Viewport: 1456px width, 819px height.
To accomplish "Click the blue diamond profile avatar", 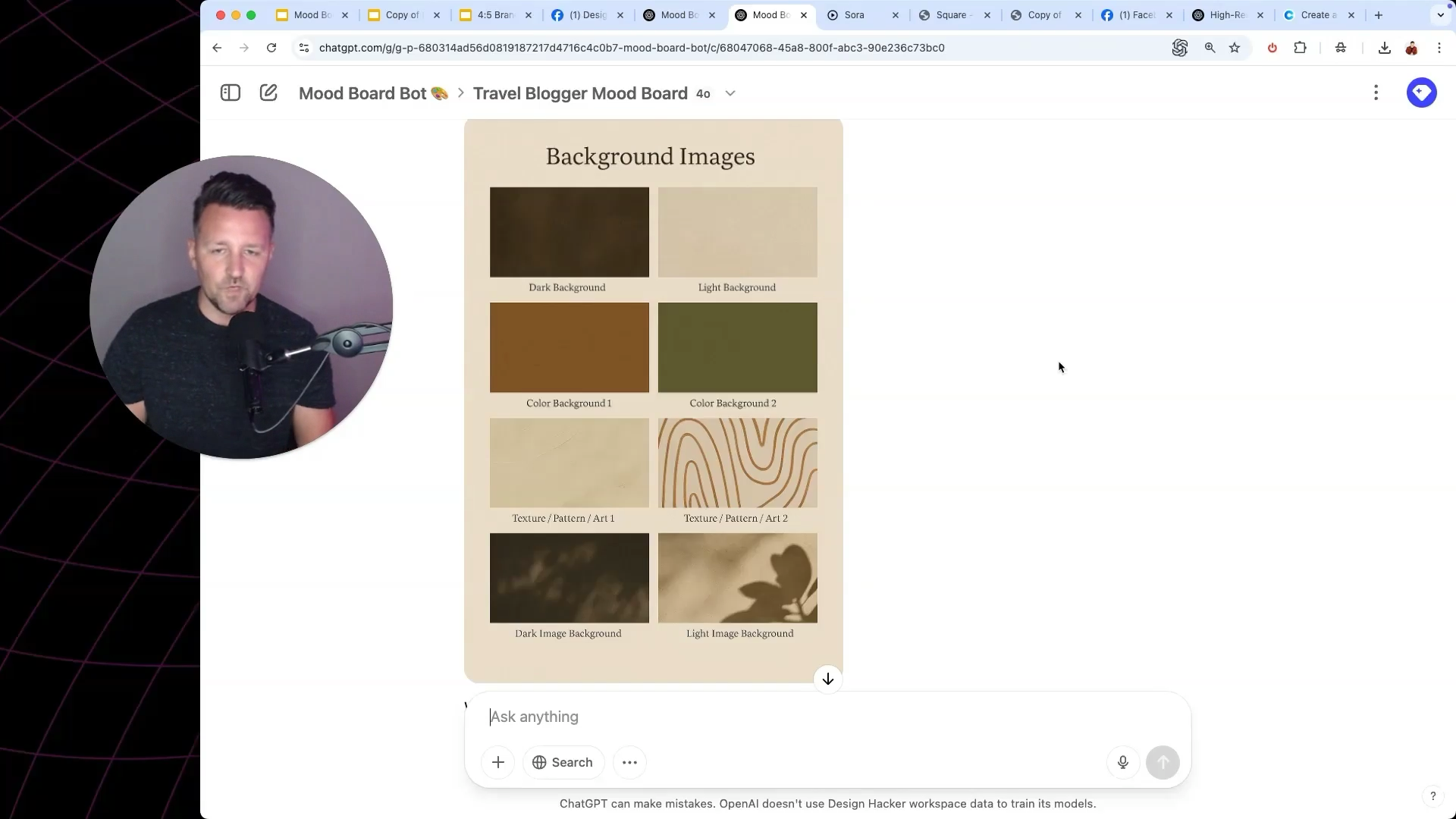I will pyautogui.click(x=1421, y=93).
